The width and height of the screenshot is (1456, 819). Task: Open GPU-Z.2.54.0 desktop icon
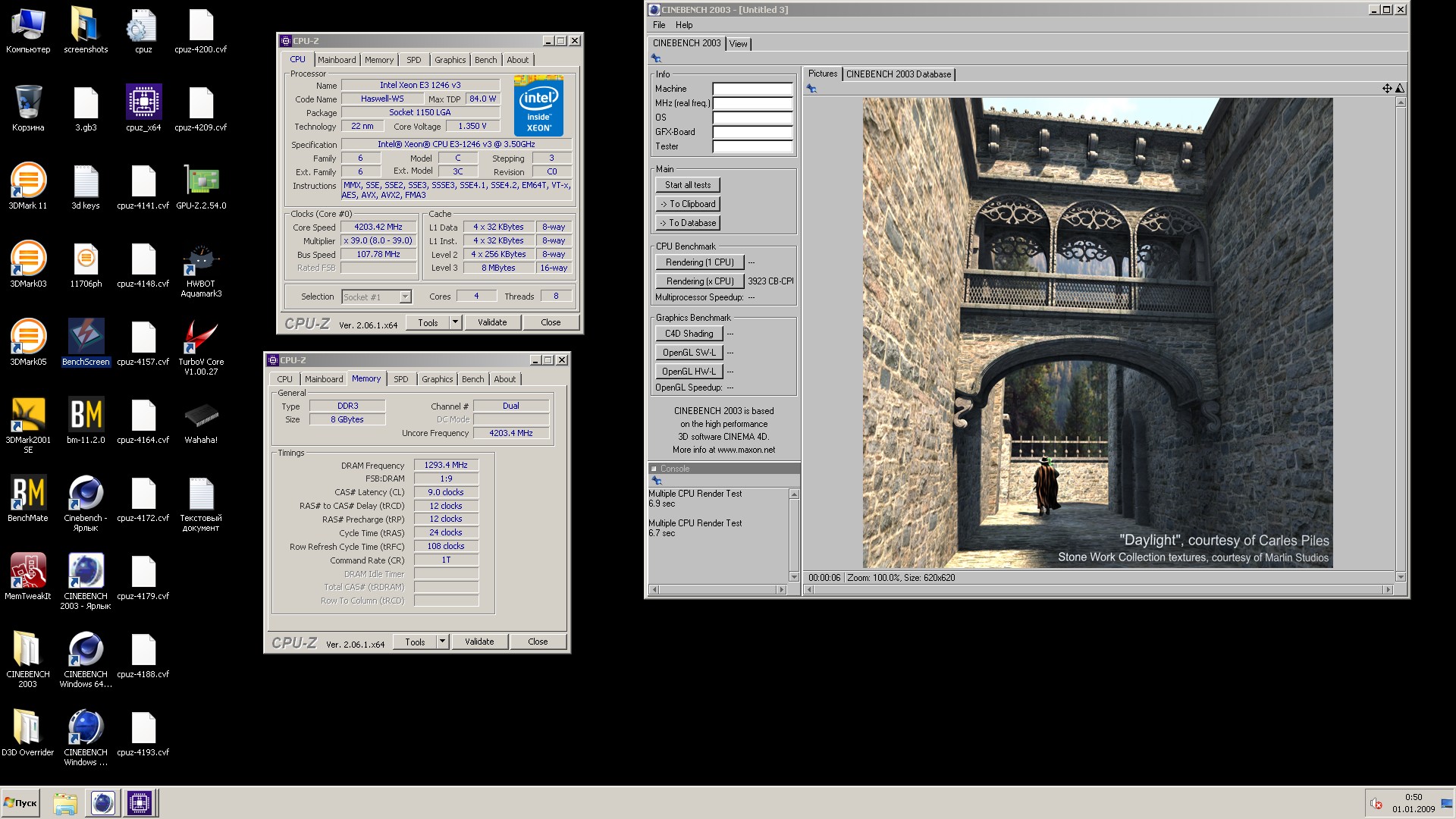click(x=201, y=187)
